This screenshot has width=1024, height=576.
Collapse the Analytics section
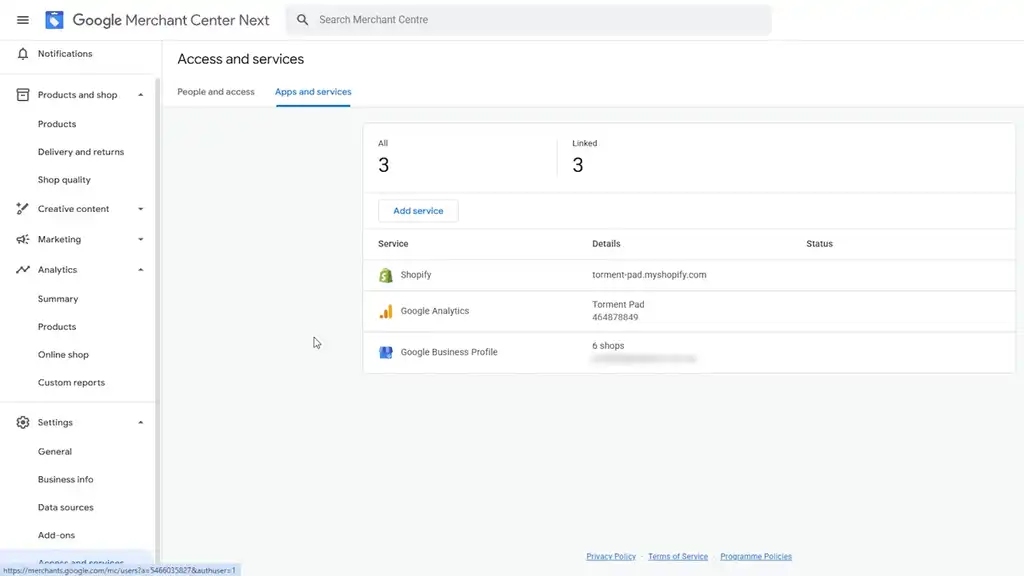[x=140, y=270]
